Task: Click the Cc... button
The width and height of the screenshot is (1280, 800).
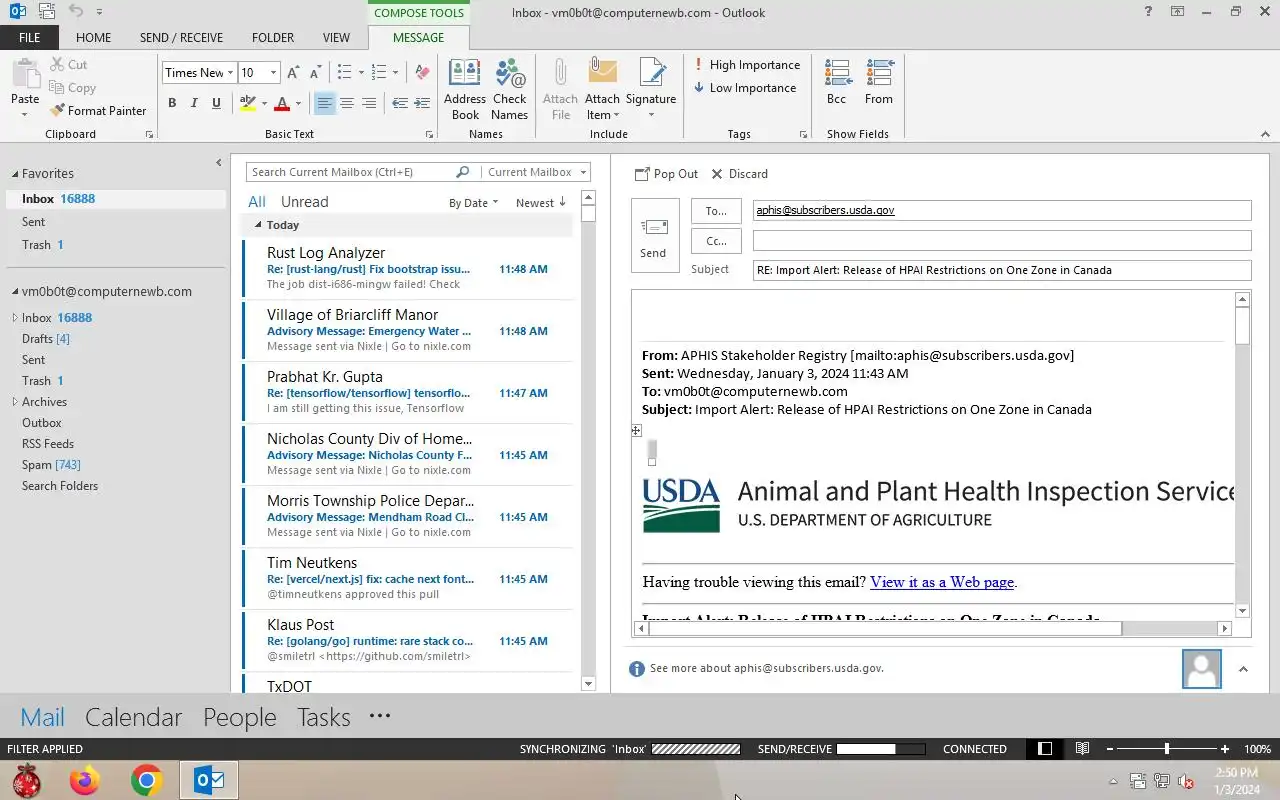Action: pyautogui.click(x=716, y=241)
